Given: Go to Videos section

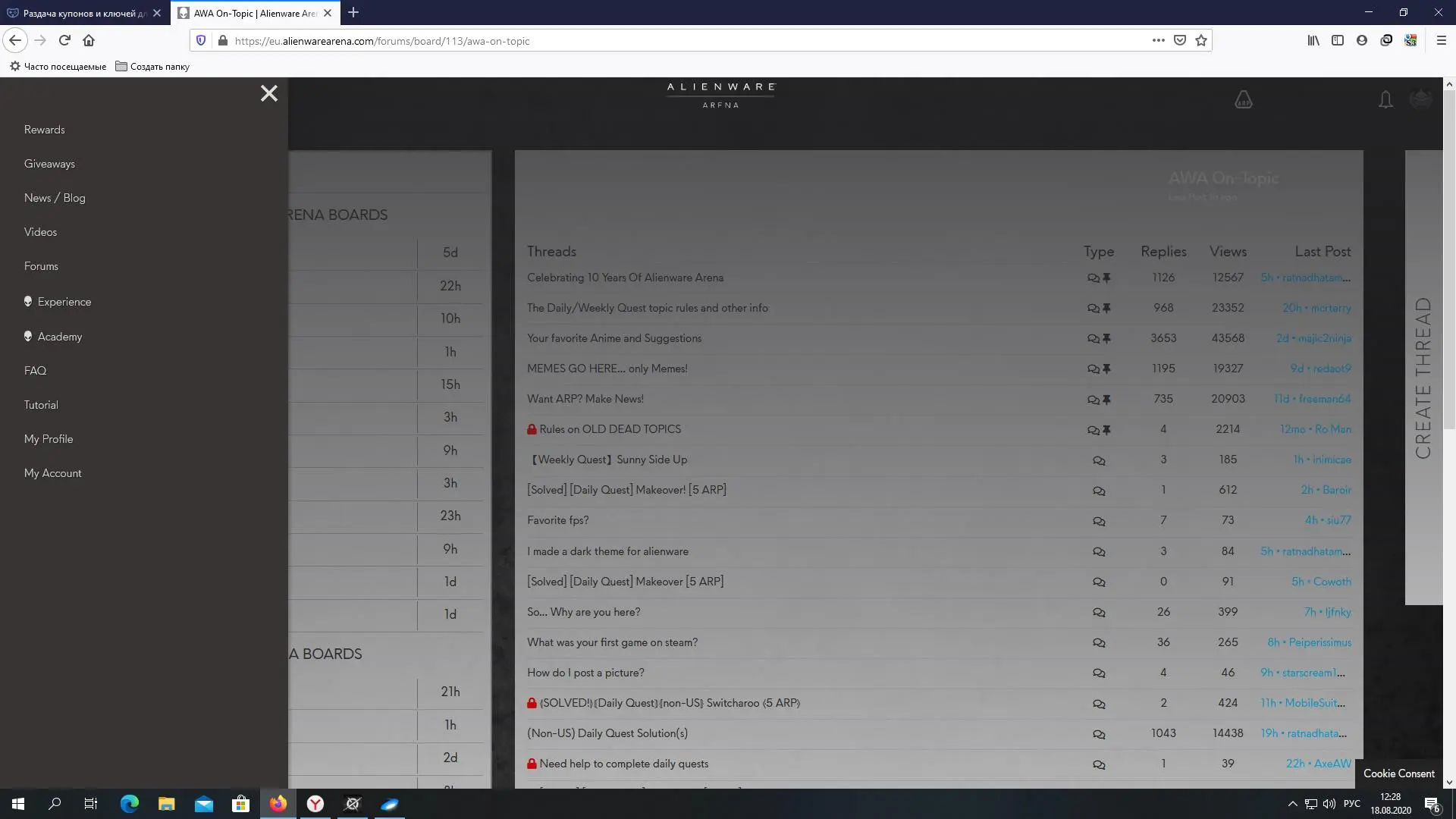Looking at the screenshot, I should coord(40,232).
